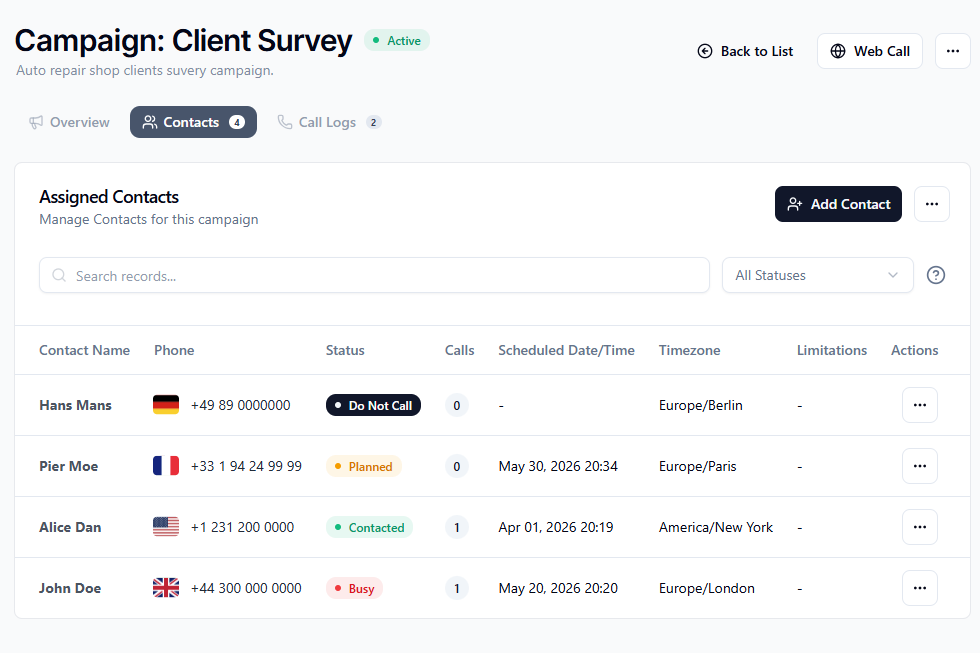
Task: Click scheduled time May 30, 2026 20:34
Action: [x=558, y=466]
